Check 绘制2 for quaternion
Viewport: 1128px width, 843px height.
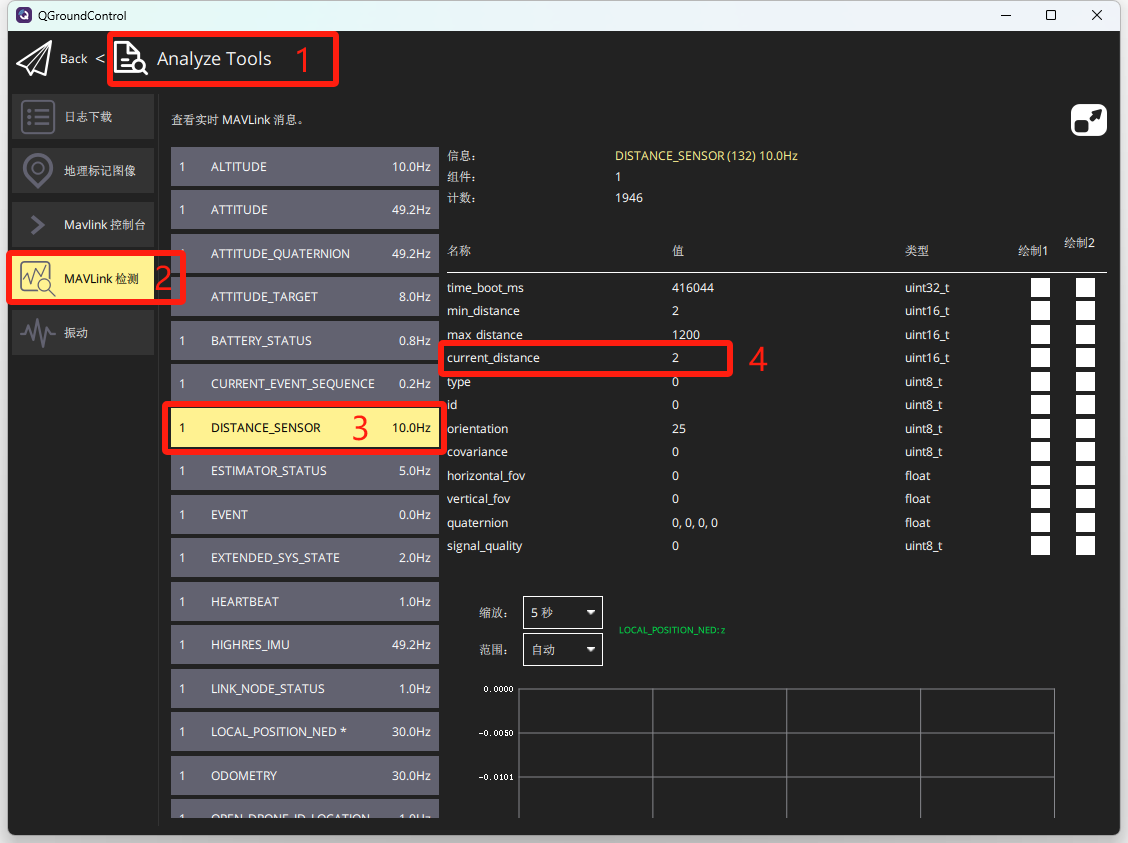1086,523
